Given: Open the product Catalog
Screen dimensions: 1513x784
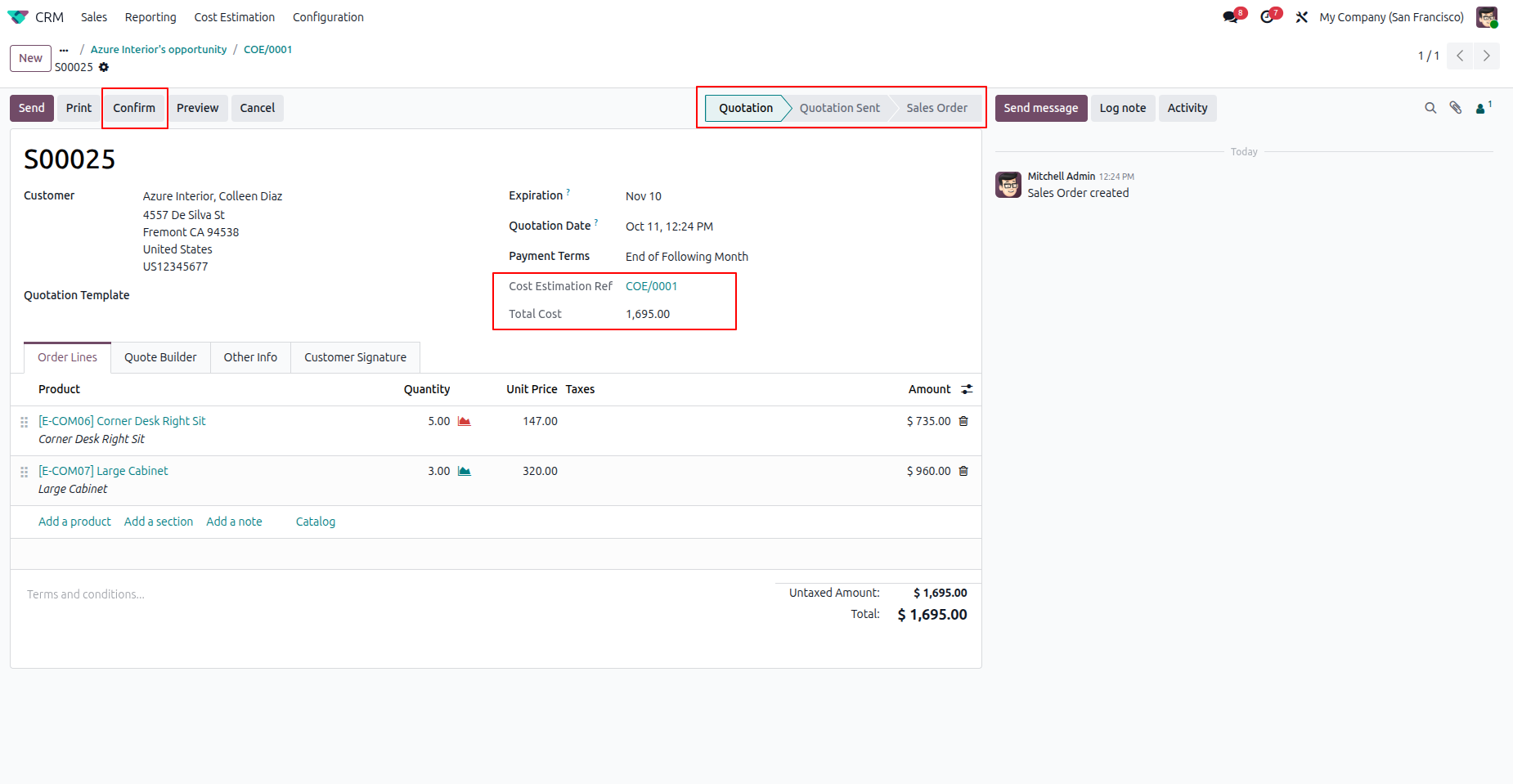Looking at the screenshot, I should click(316, 522).
